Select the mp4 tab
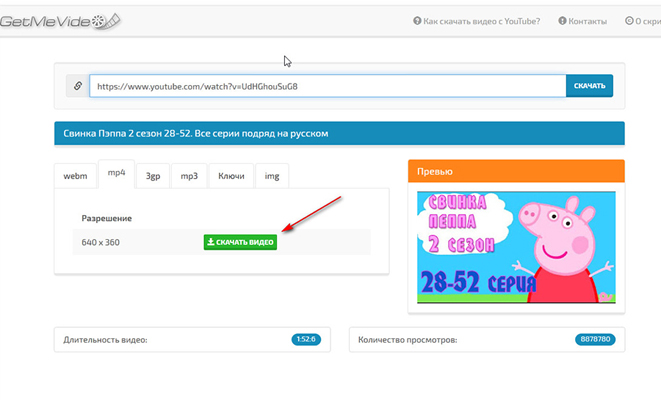 click(x=116, y=173)
